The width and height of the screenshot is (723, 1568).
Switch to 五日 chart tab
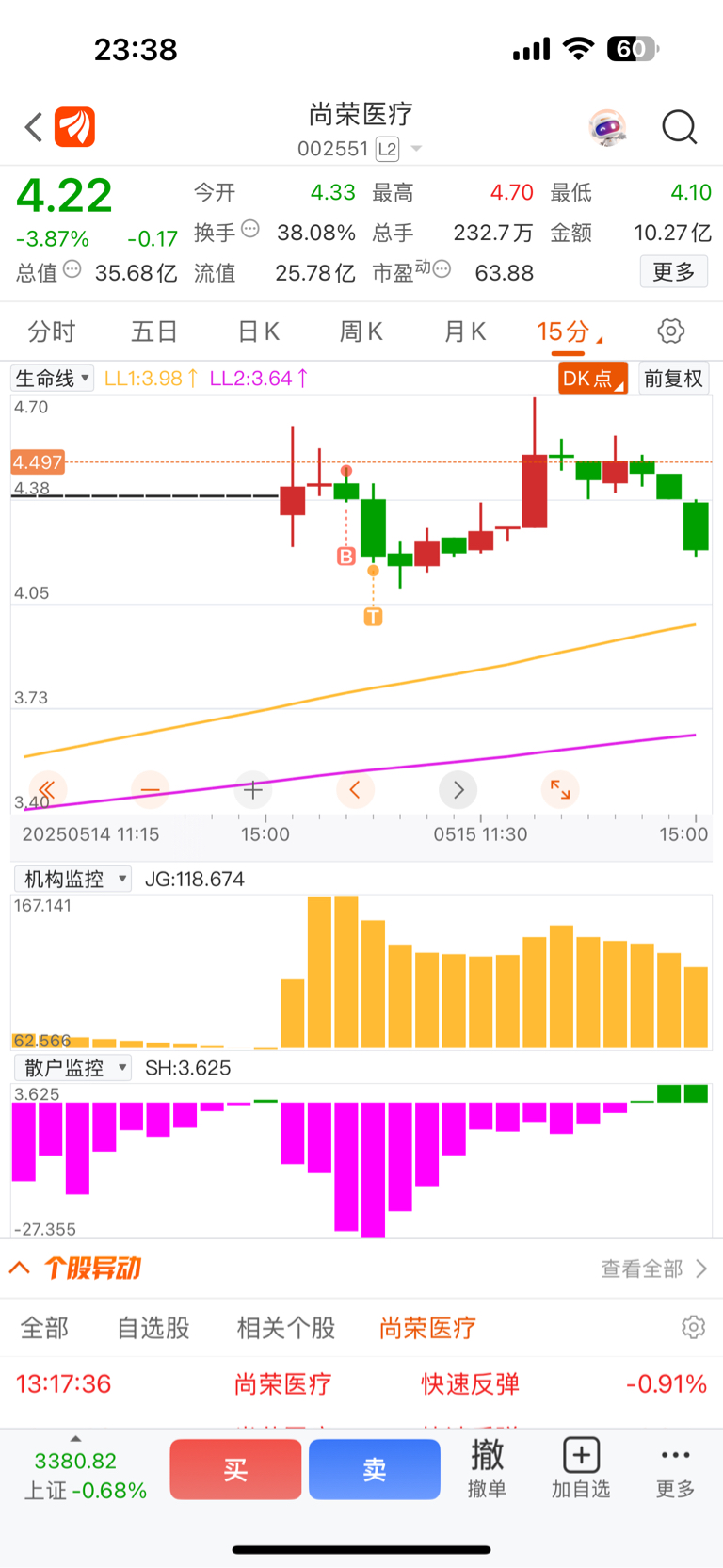(154, 331)
